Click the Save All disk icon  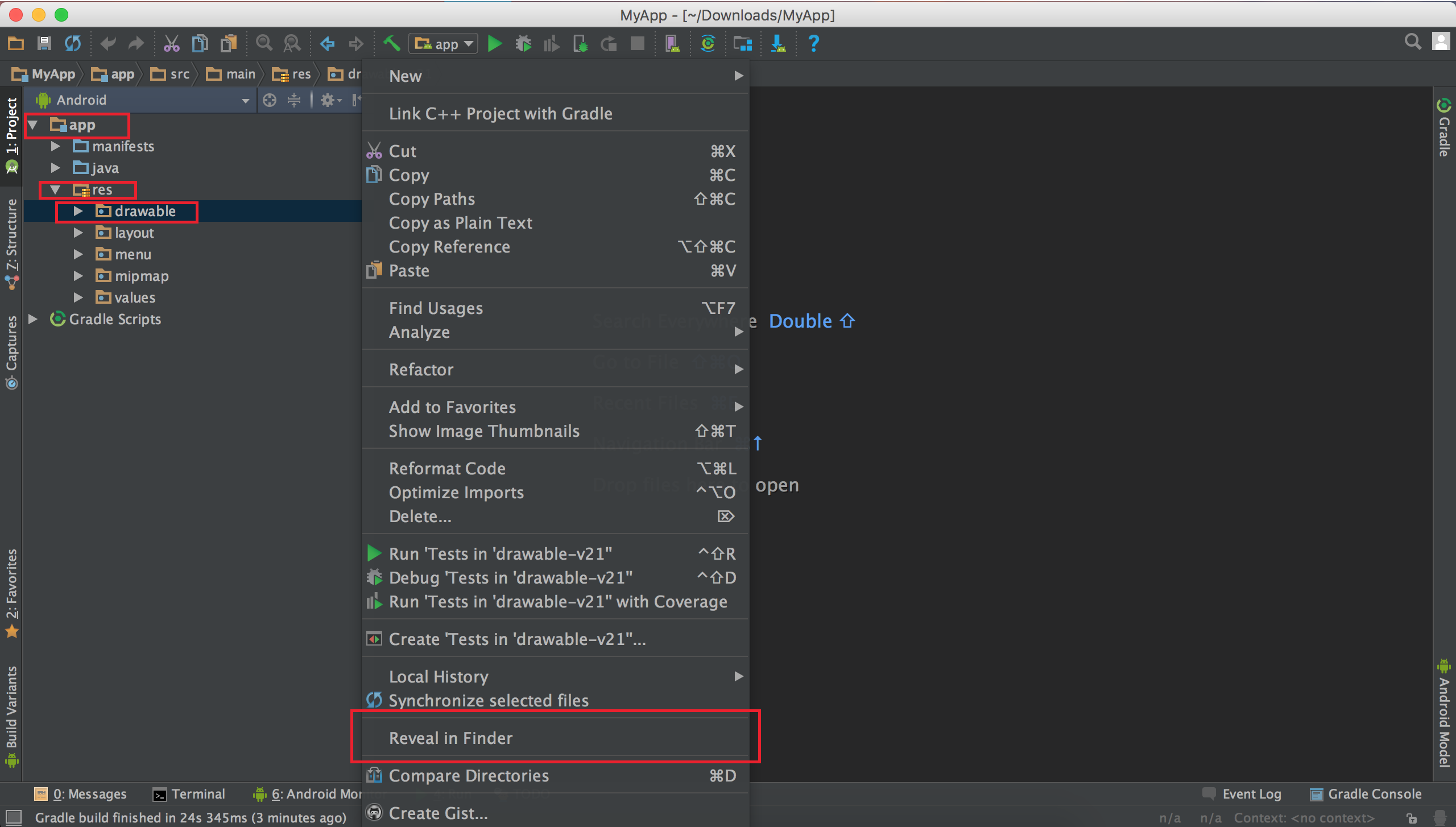click(x=44, y=44)
